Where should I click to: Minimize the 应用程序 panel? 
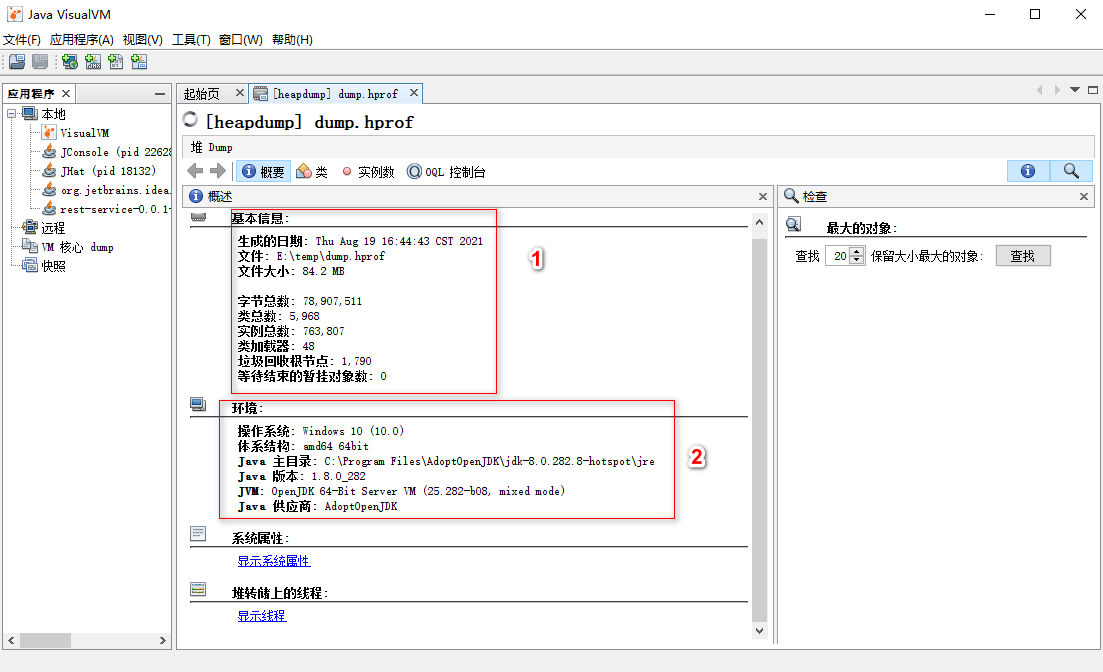tap(160, 94)
